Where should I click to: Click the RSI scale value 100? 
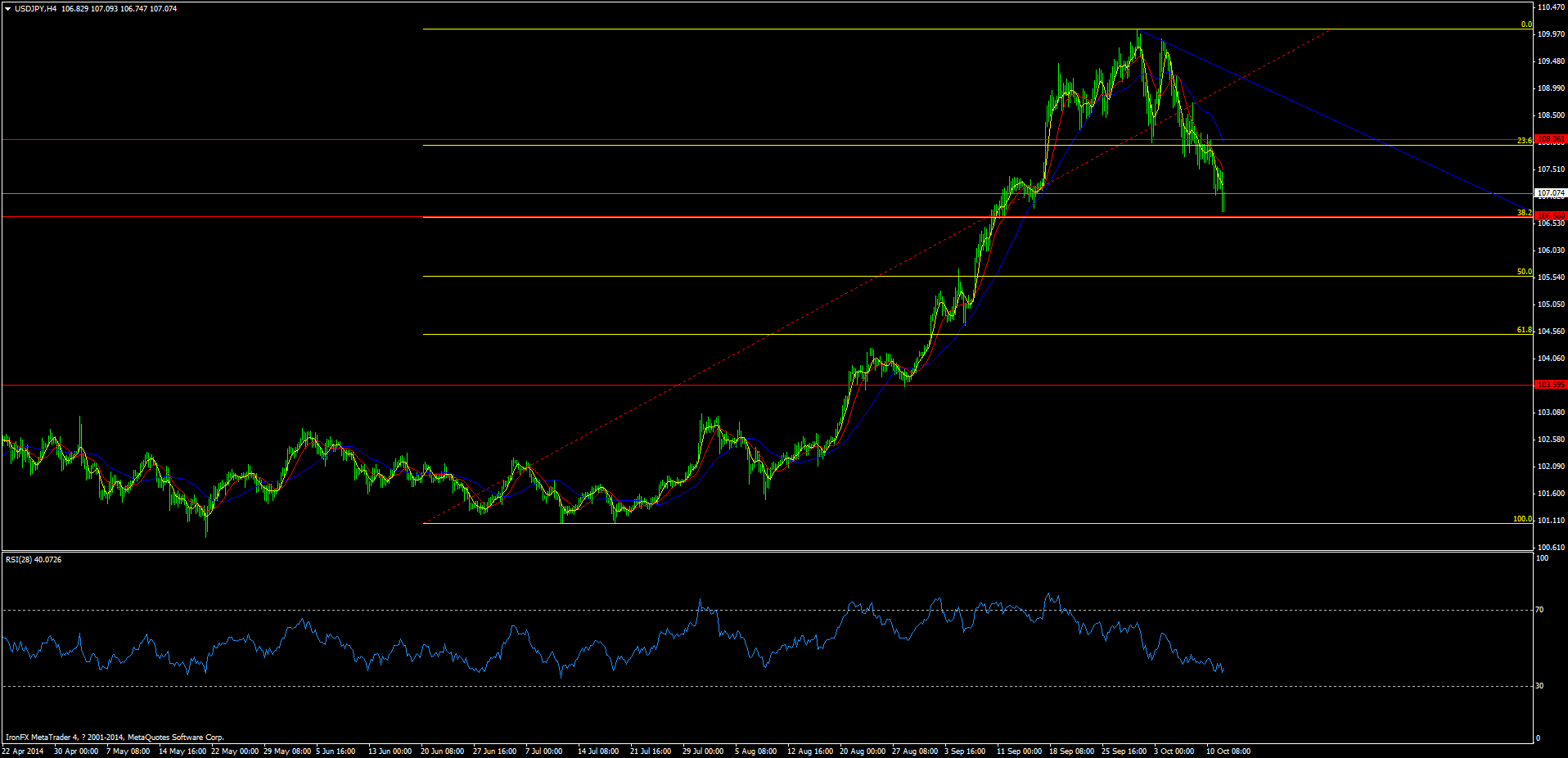coord(1542,558)
